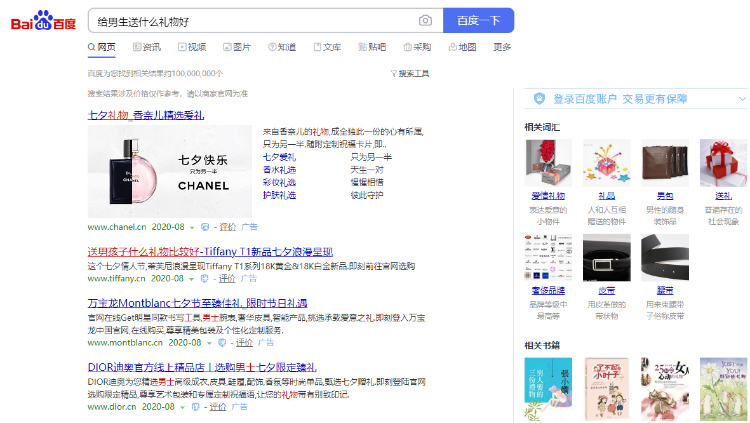Open the DIOR迪奥官方线上精品店 result

(x=202, y=367)
